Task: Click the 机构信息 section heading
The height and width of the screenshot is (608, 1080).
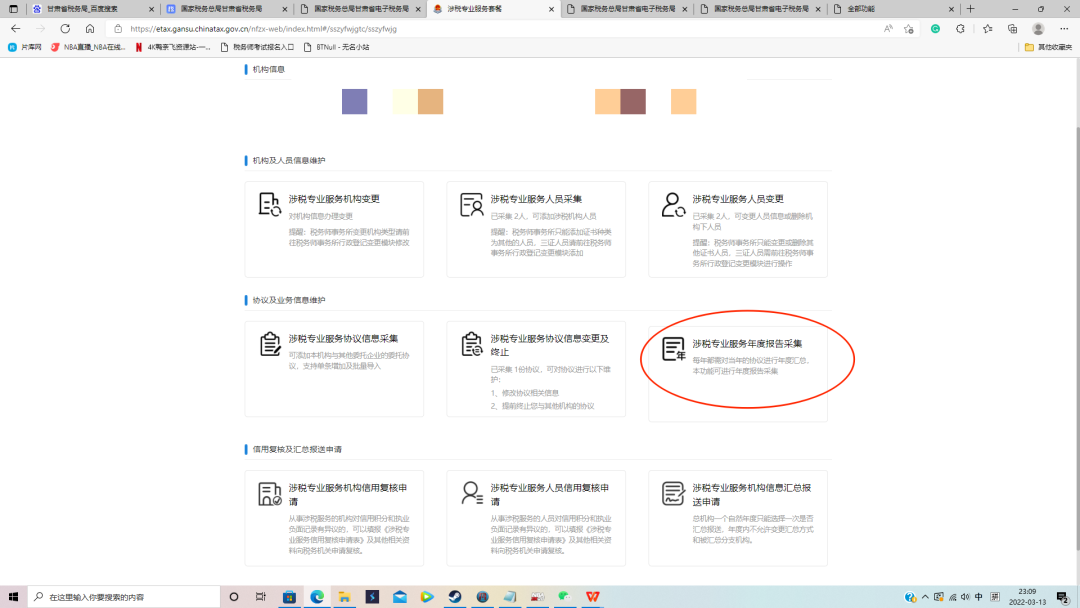Action: tap(269, 69)
